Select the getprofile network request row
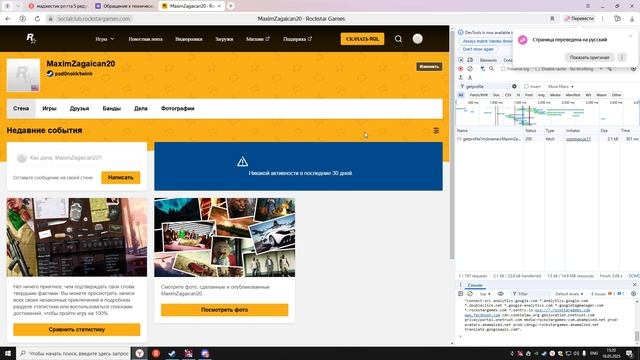The image size is (640, 360). (x=547, y=139)
